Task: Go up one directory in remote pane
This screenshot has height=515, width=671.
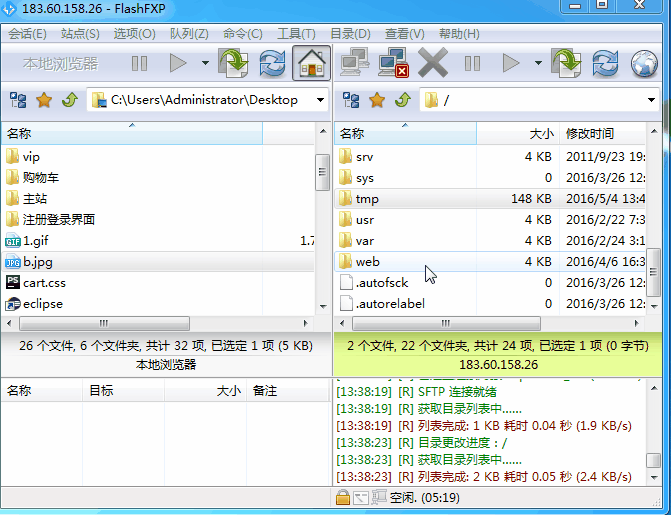Action: click(403, 100)
